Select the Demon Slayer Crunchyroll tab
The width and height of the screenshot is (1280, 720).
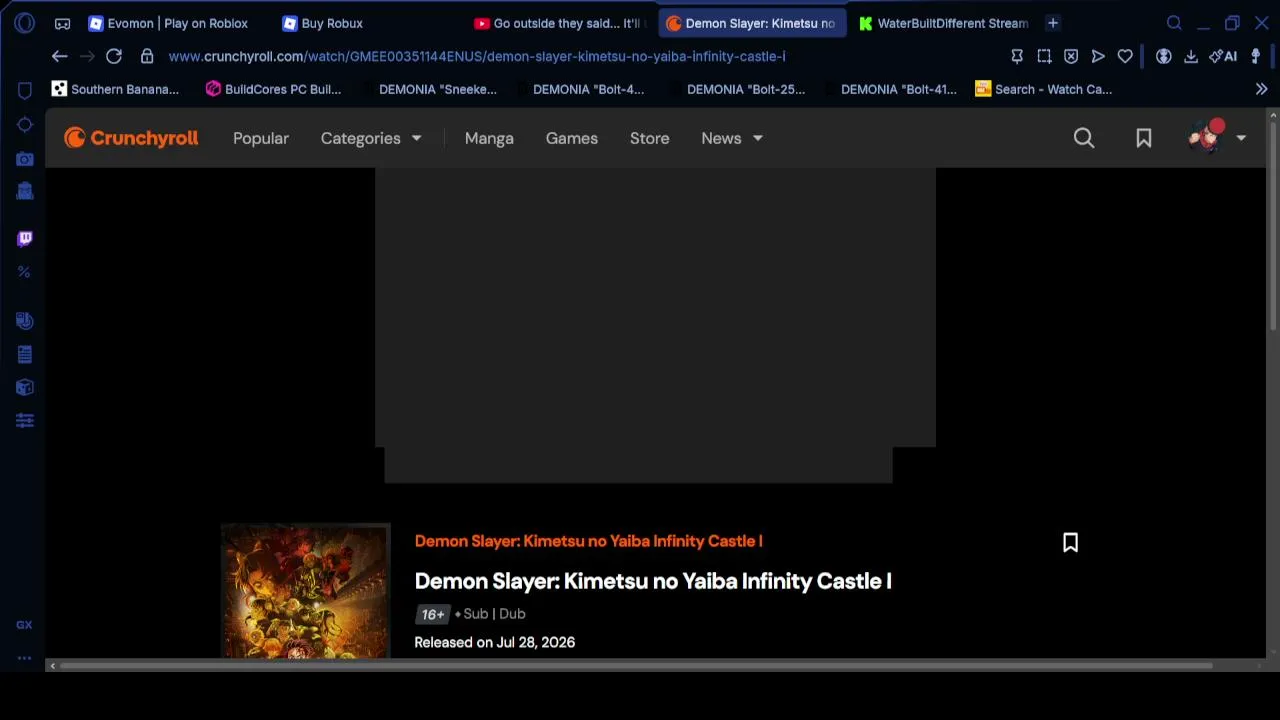click(x=752, y=23)
